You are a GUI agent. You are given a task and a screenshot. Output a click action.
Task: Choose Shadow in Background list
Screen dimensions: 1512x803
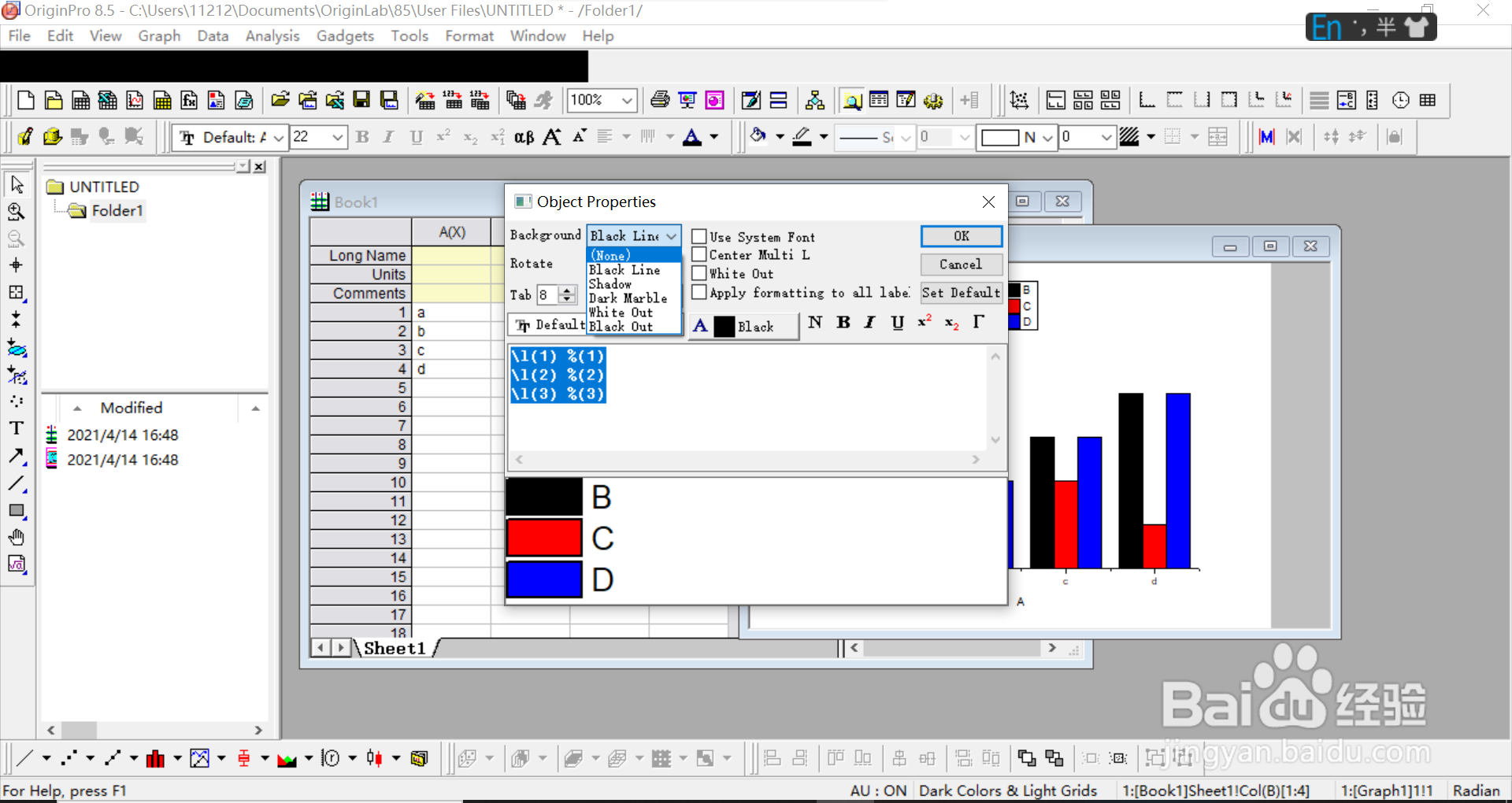[x=634, y=283]
